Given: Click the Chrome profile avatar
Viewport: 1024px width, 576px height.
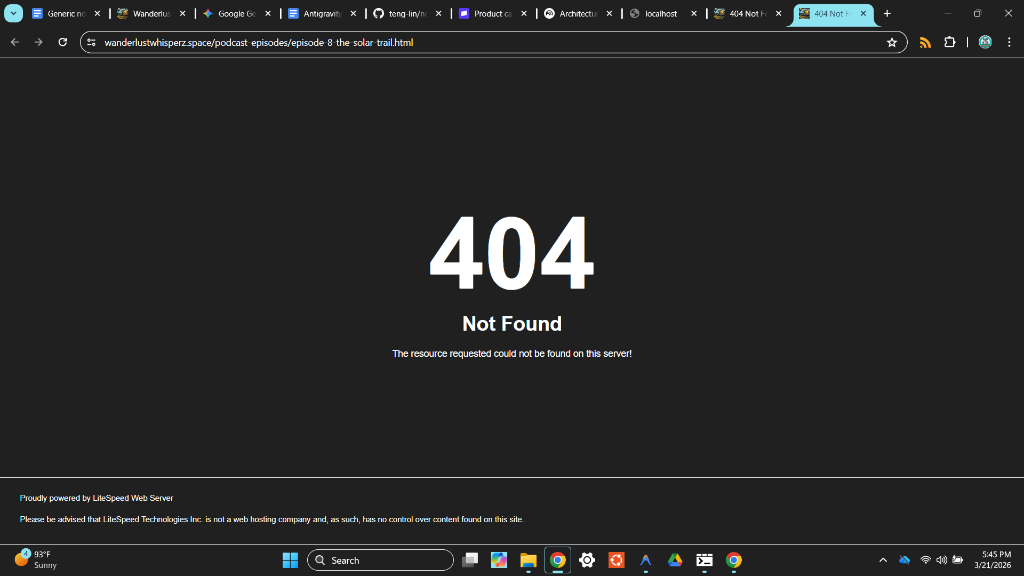Looking at the screenshot, I should coord(985,42).
